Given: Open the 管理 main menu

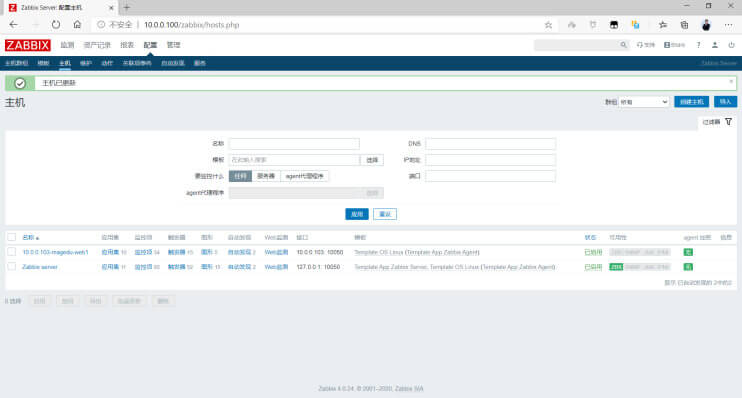Looking at the screenshot, I should point(173,45).
